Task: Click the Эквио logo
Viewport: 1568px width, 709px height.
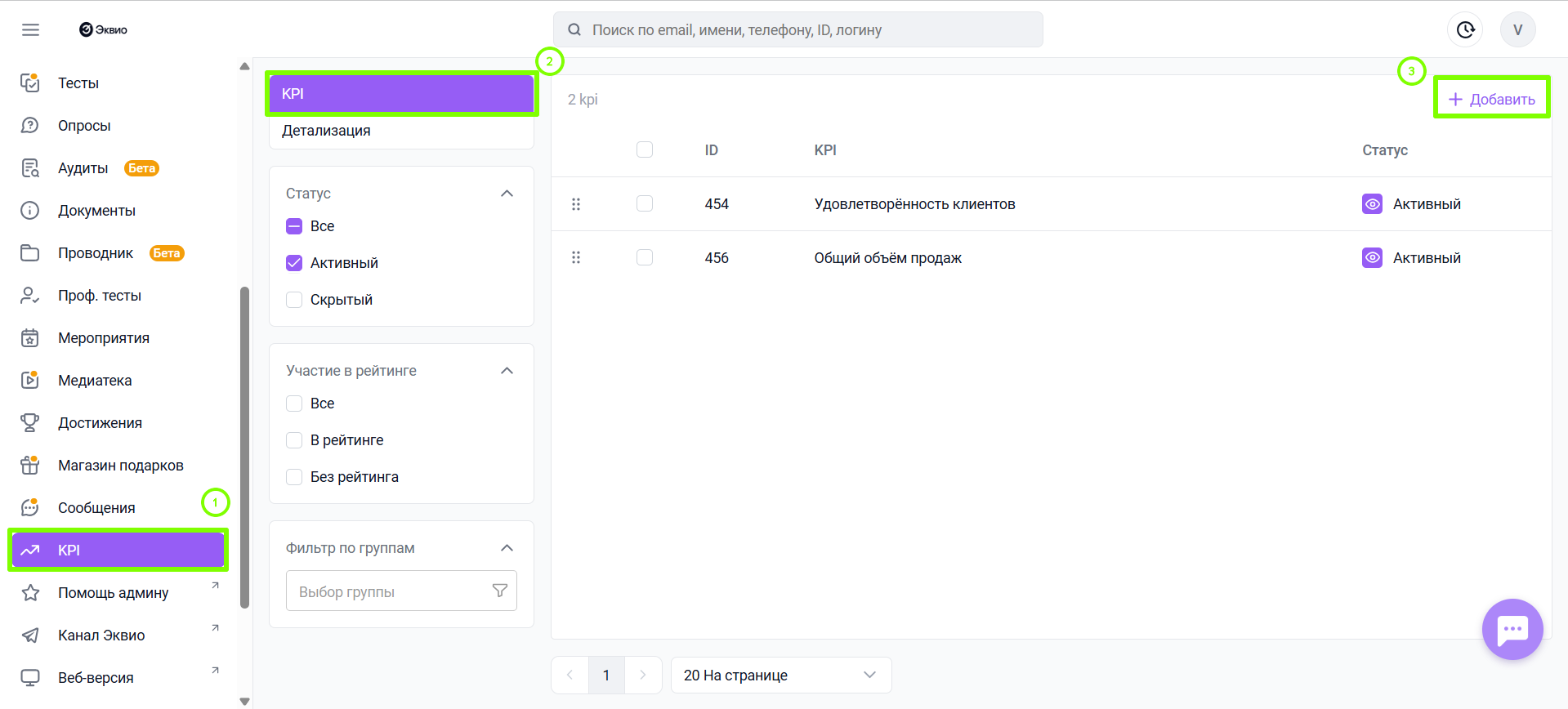Action: pyautogui.click(x=104, y=30)
